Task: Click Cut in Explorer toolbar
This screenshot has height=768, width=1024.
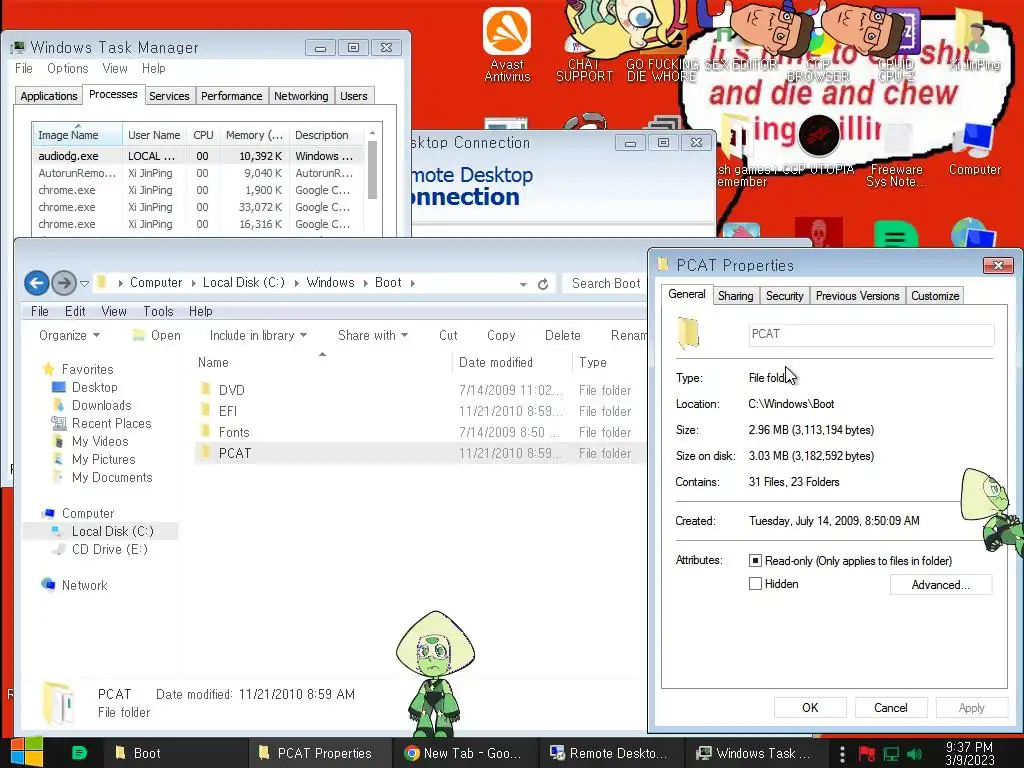Action: coord(448,335)
